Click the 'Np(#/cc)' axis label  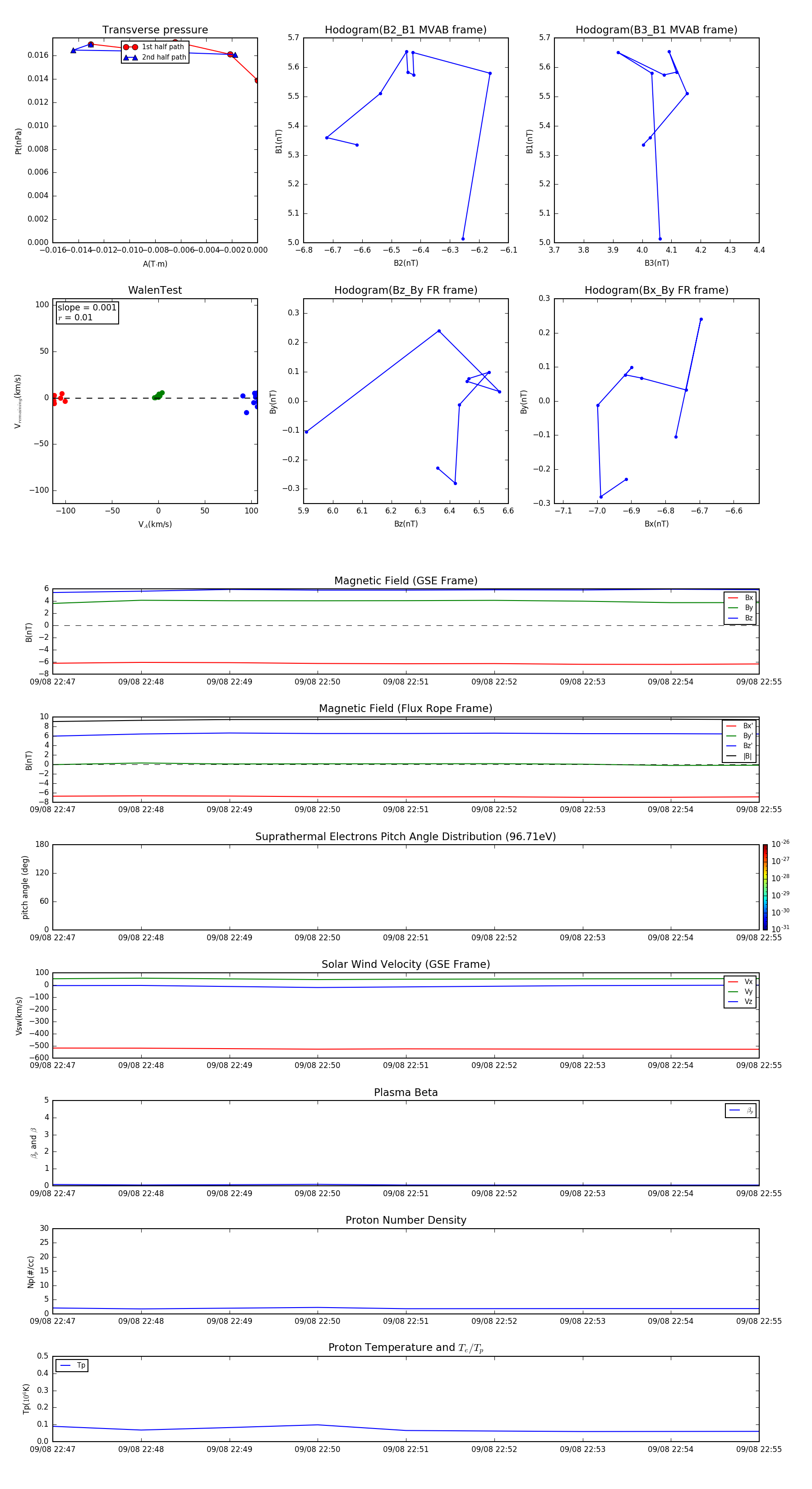(31, 1272)
